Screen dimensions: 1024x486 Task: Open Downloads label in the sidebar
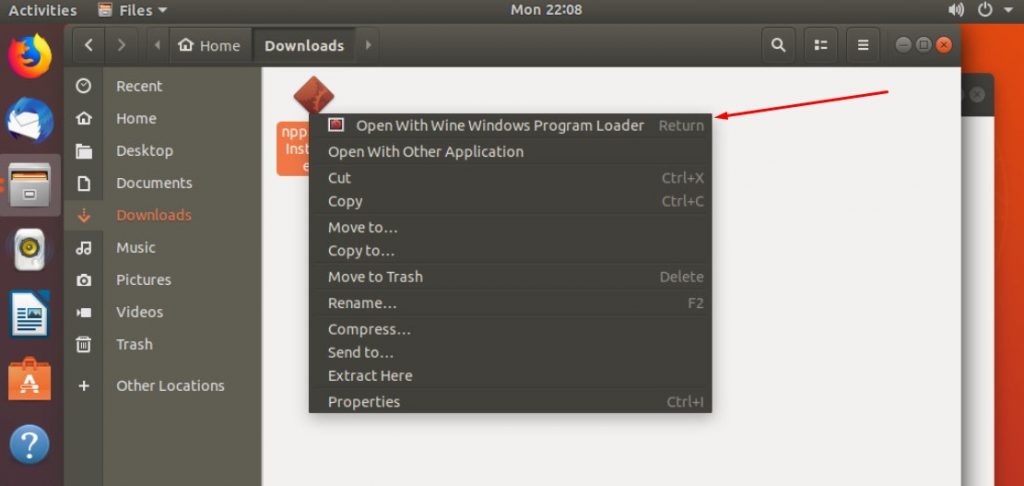[x=154, y=215]
